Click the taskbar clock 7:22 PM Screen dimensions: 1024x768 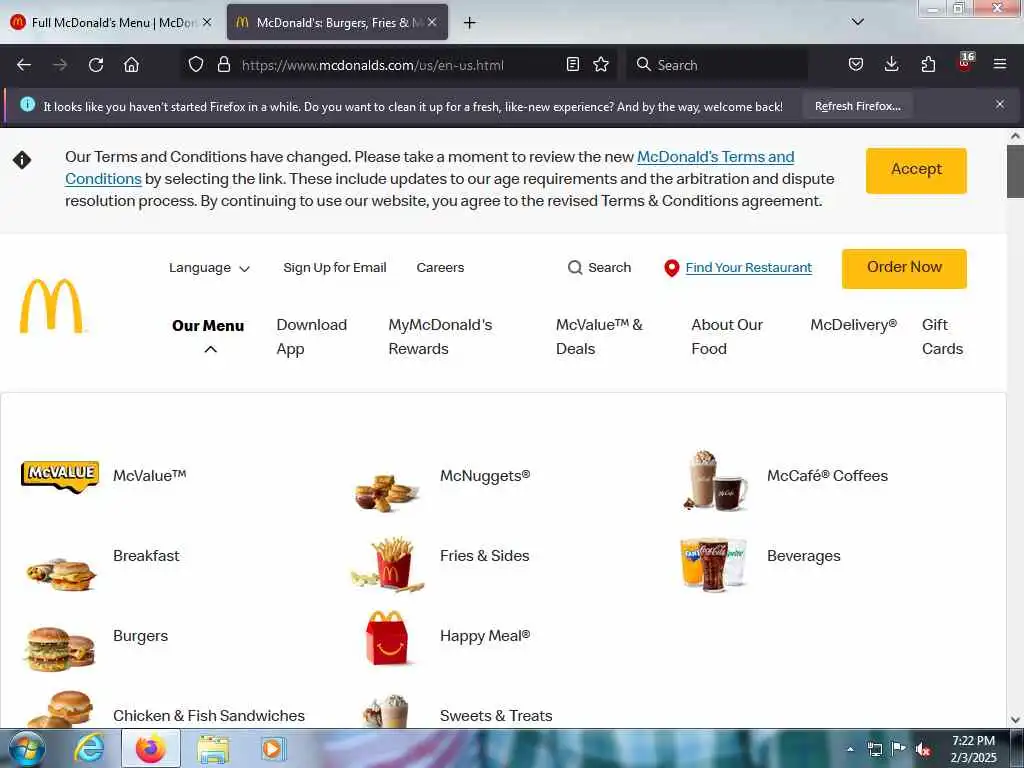coord(973,741)
